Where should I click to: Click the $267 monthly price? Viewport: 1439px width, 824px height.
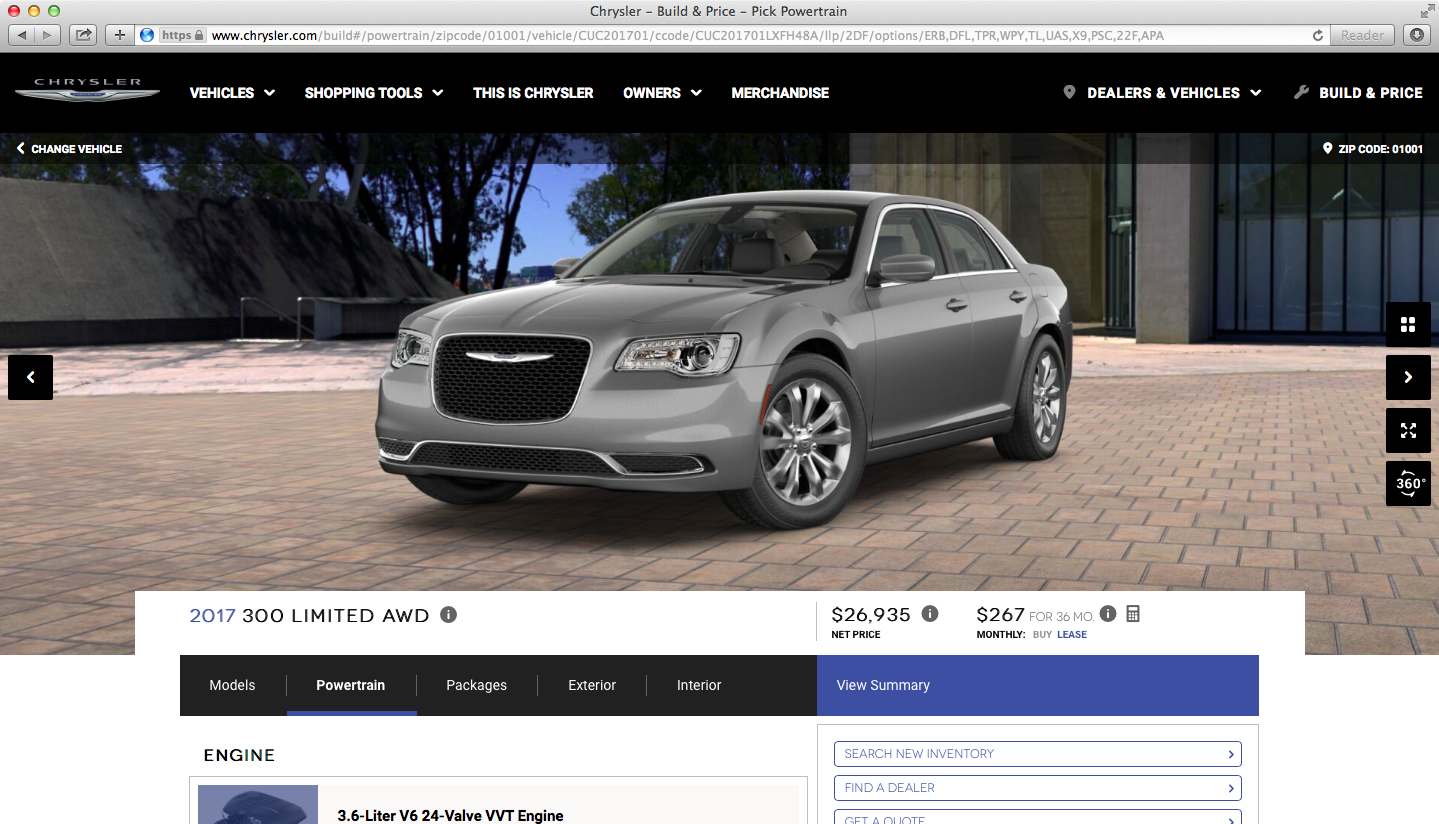coord(1000,614)
